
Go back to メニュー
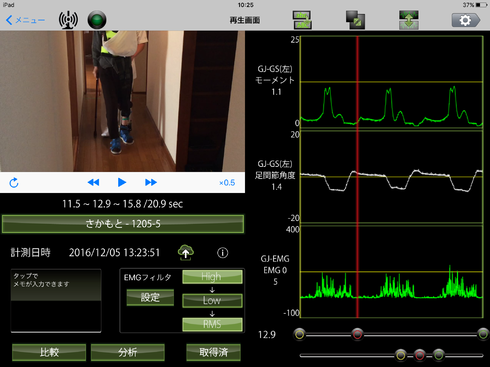(25, 20)
